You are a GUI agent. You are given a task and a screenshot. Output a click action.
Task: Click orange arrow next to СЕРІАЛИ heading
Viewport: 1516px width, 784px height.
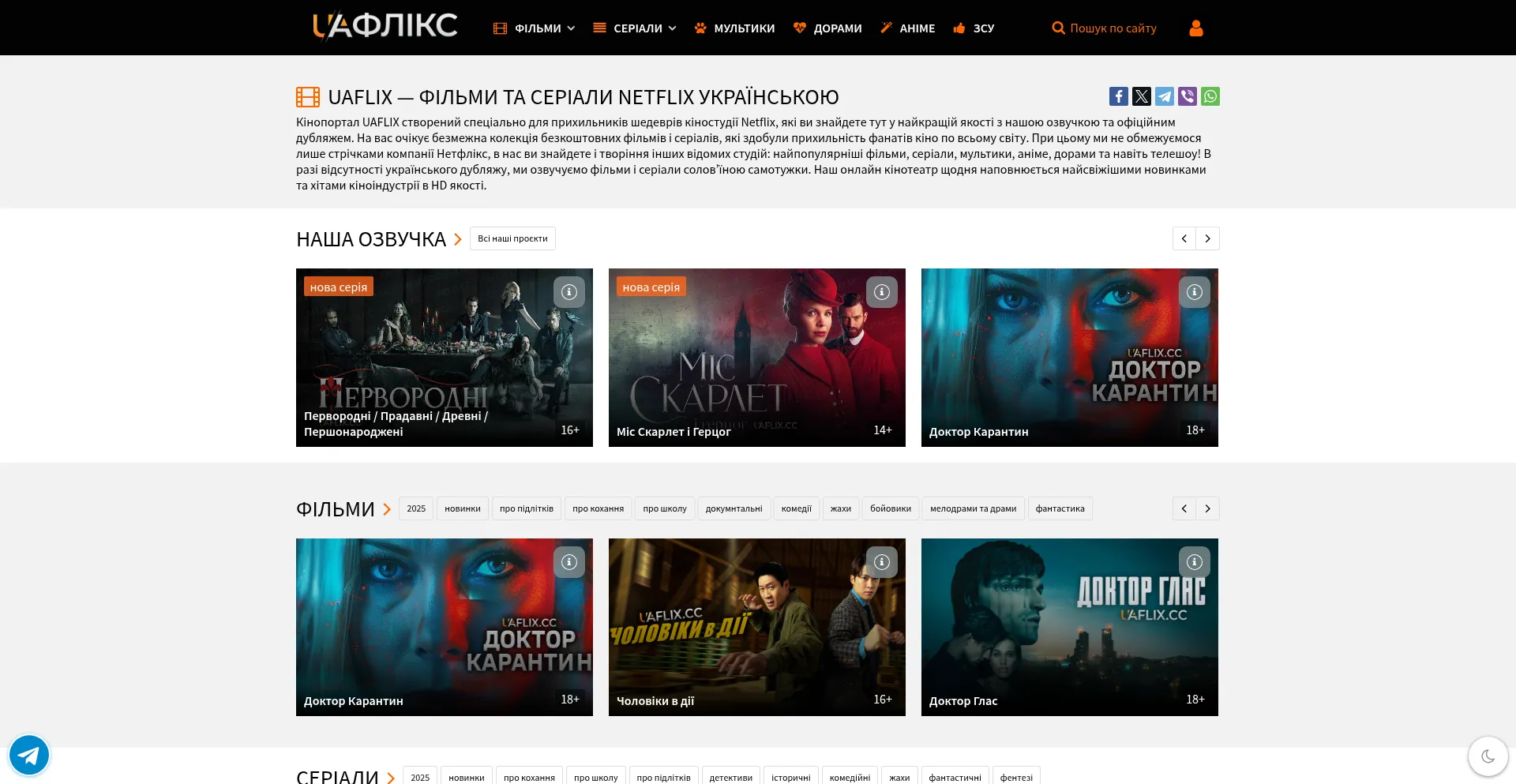coord(391,778)
